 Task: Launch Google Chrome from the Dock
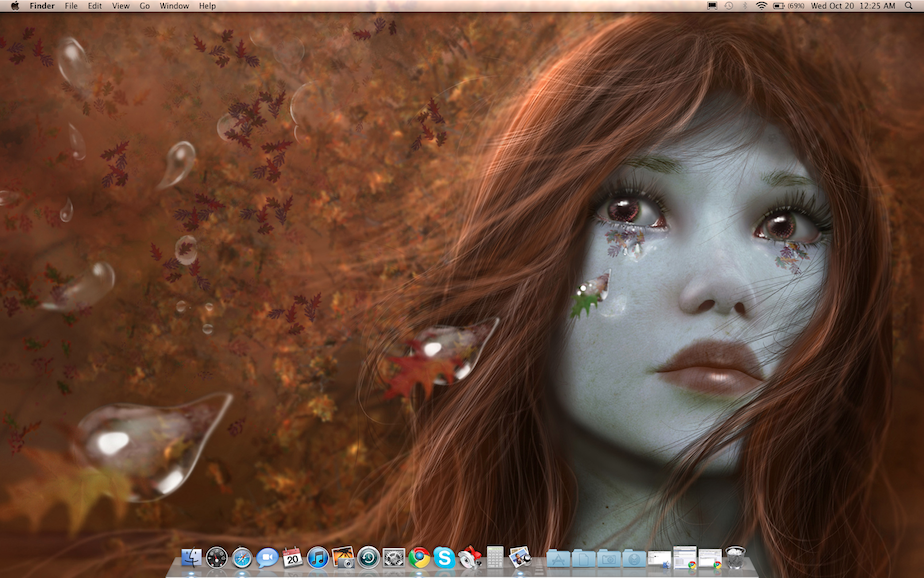pyautogui.click(x=419, y=557)
